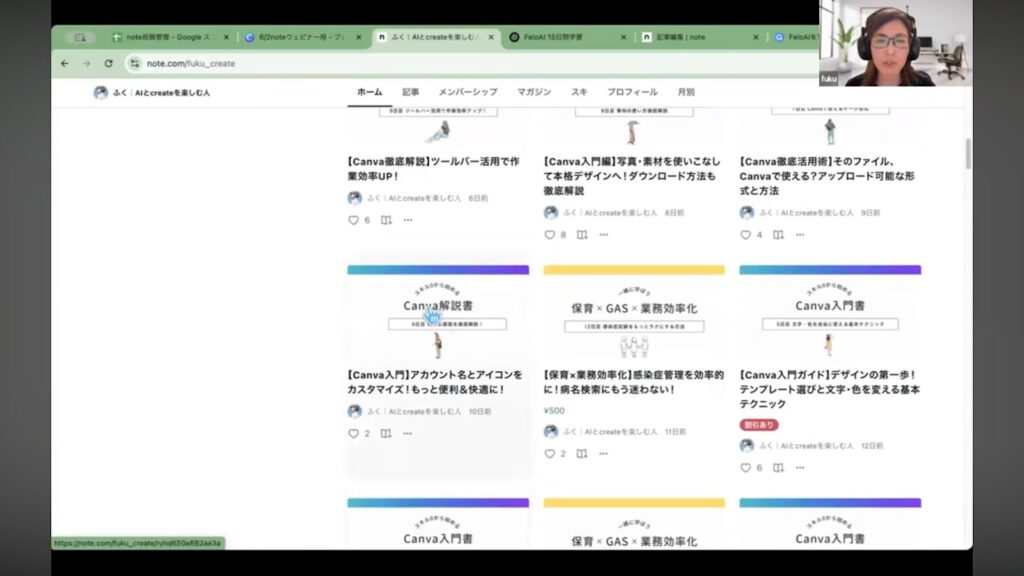Select the マガジン navigation tab

pos(534,92)
